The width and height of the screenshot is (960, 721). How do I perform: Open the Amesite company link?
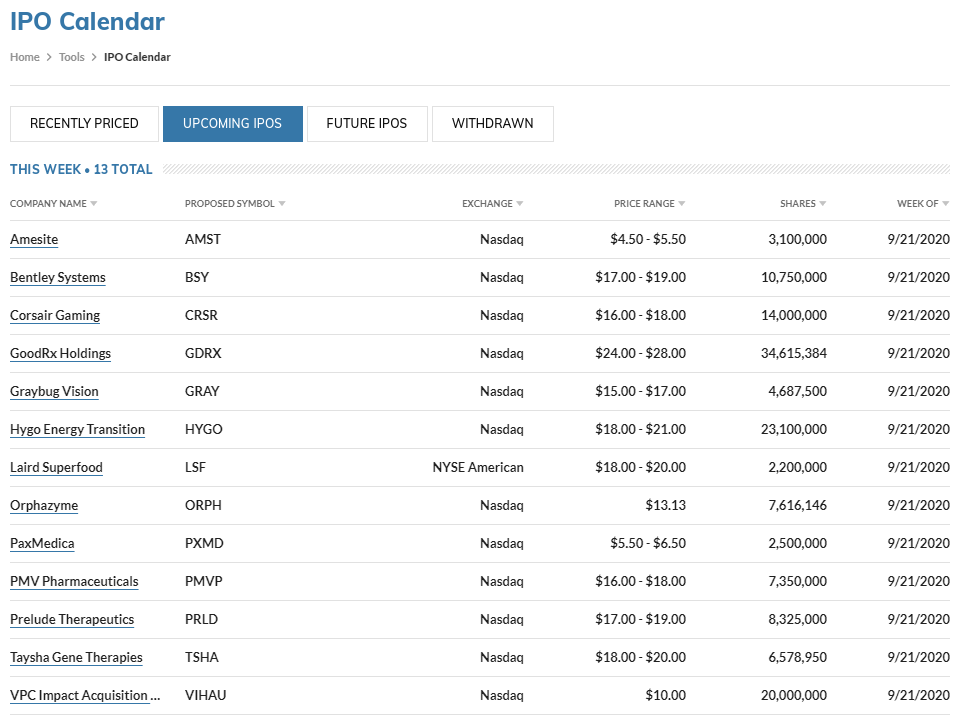pyautogui.click(x=34, y=239)
